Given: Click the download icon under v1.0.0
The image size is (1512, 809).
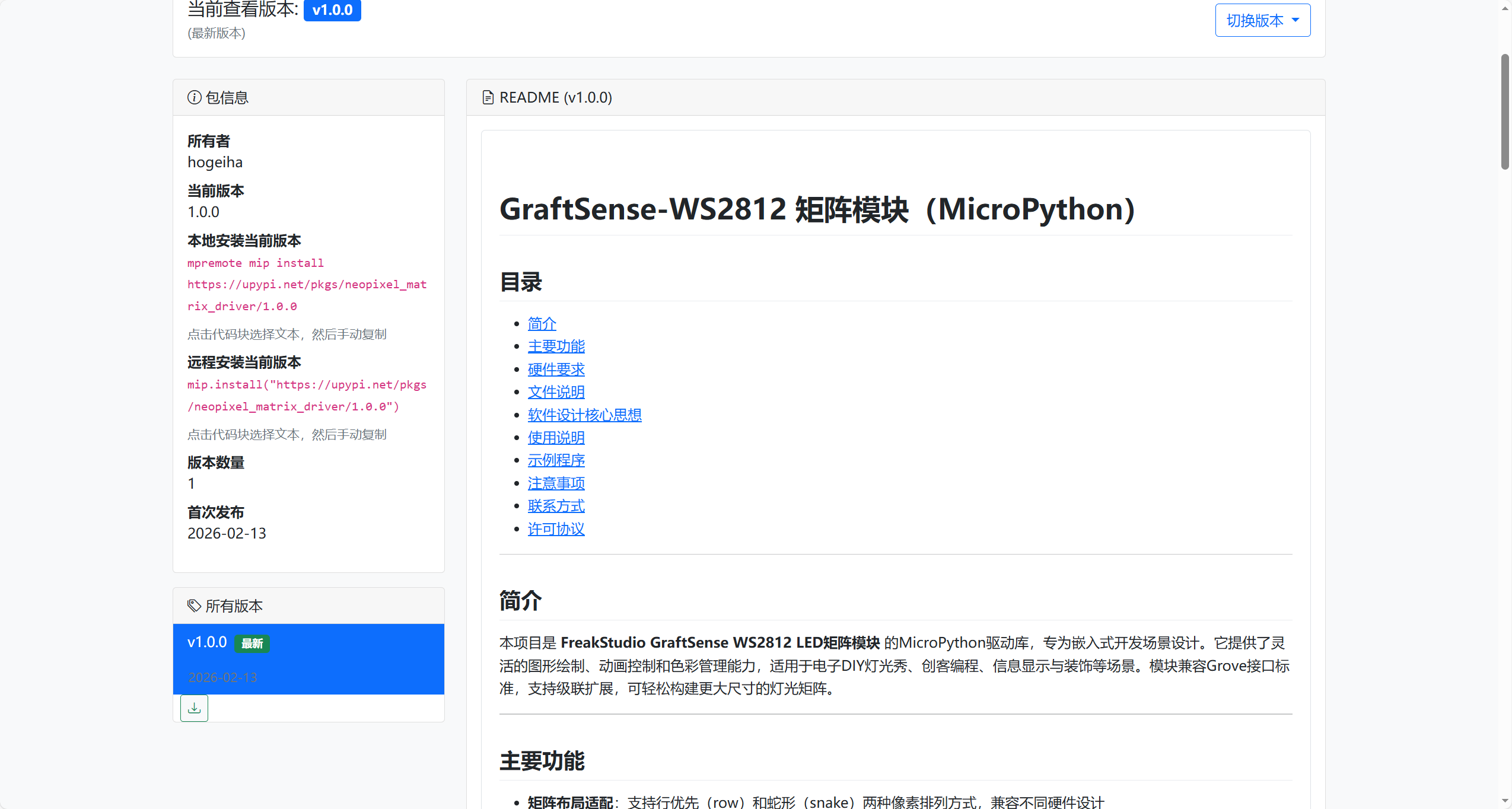Looking at the screenshot, I should click(x=194, y=708).
